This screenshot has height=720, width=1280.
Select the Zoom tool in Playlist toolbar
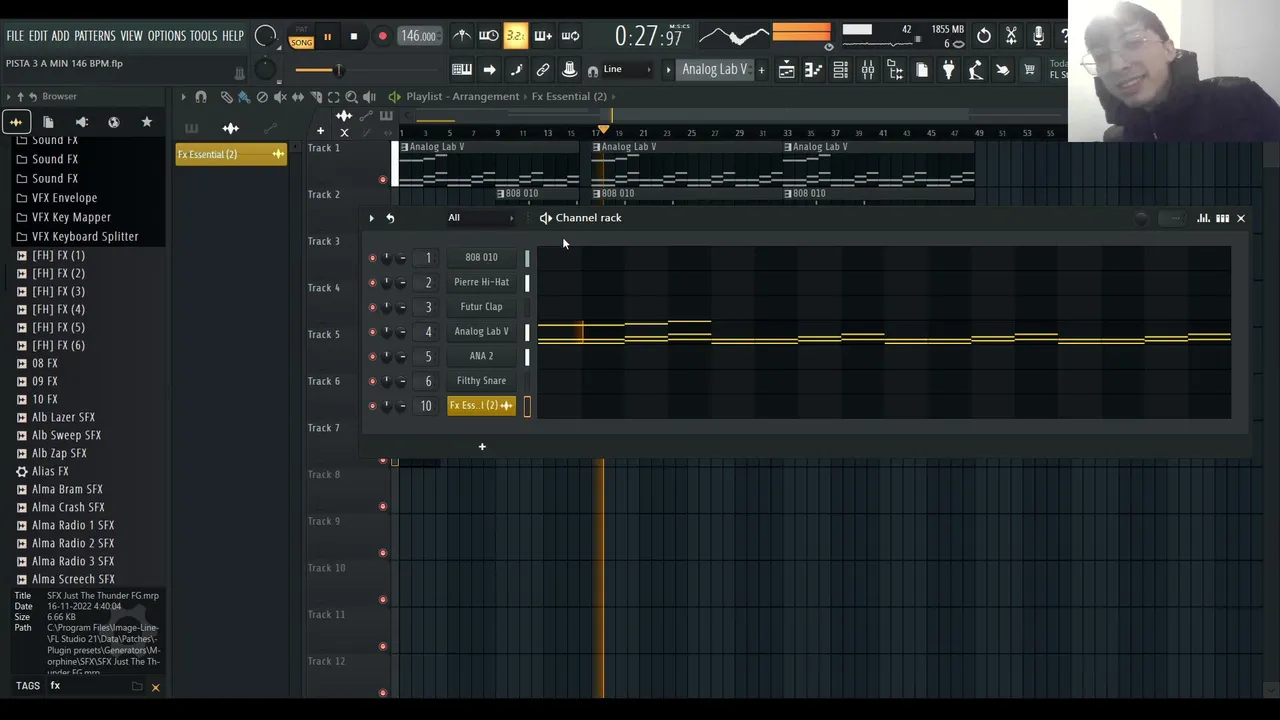point(351,97)
